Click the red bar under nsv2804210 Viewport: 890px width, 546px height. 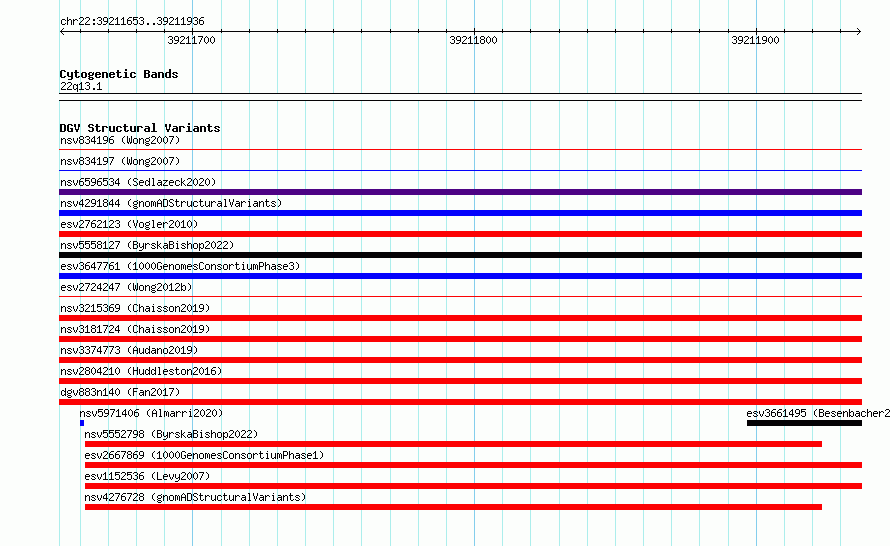tap(460, 381)
